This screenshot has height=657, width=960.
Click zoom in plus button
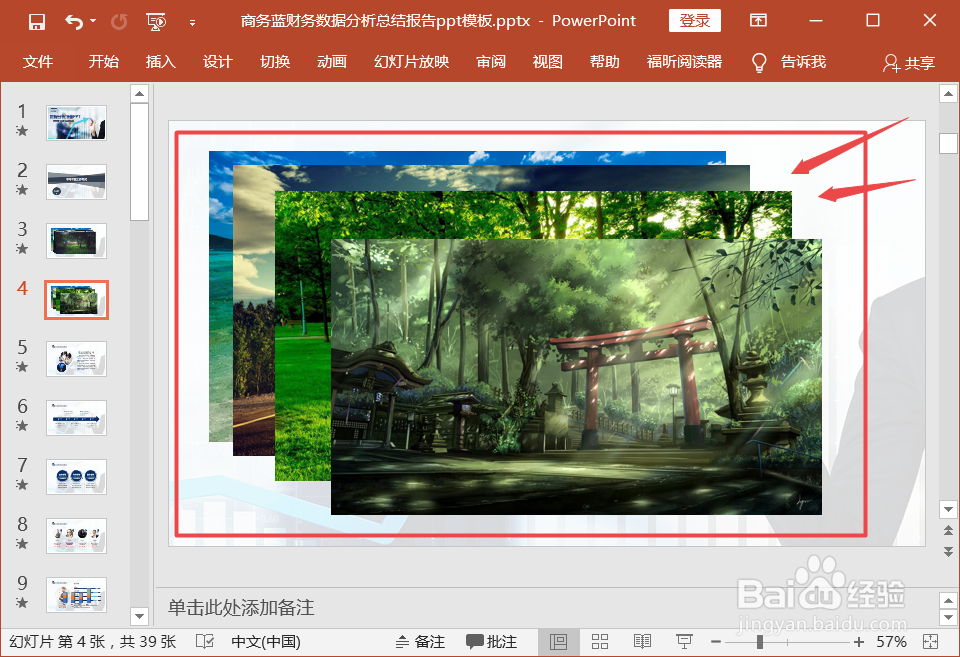pos(859,642)
